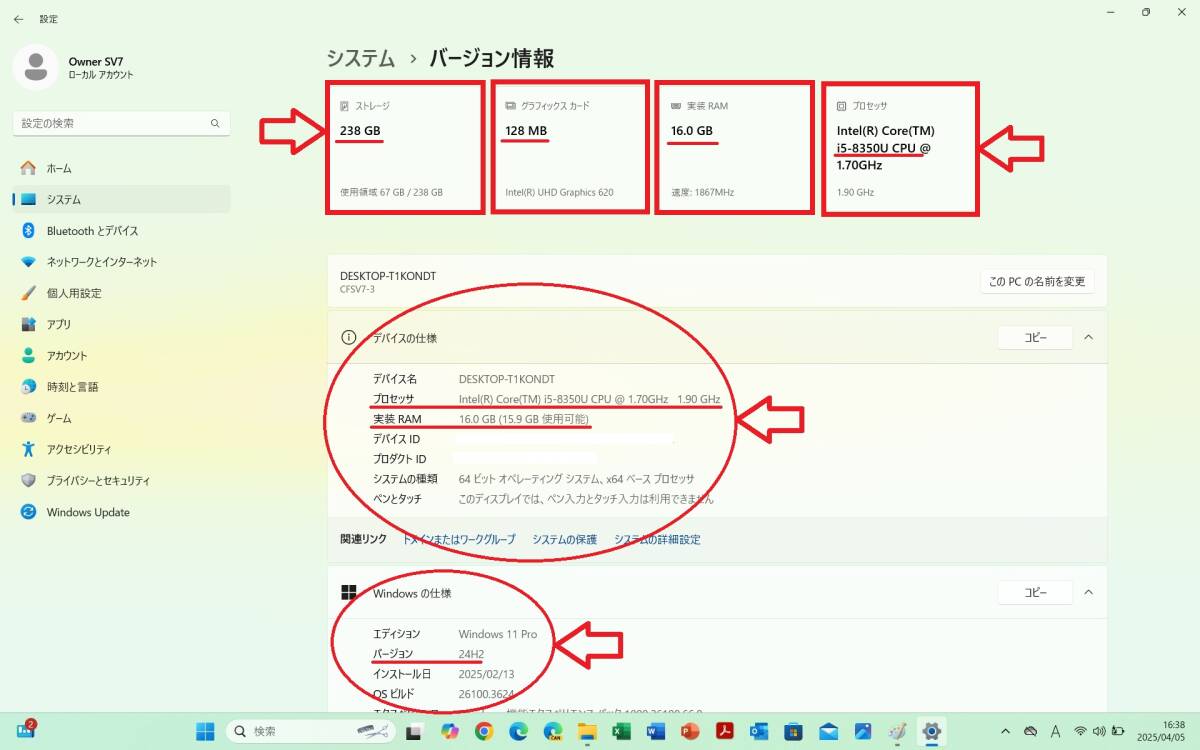Click the 設定の検索 search field

coord(121,123)
